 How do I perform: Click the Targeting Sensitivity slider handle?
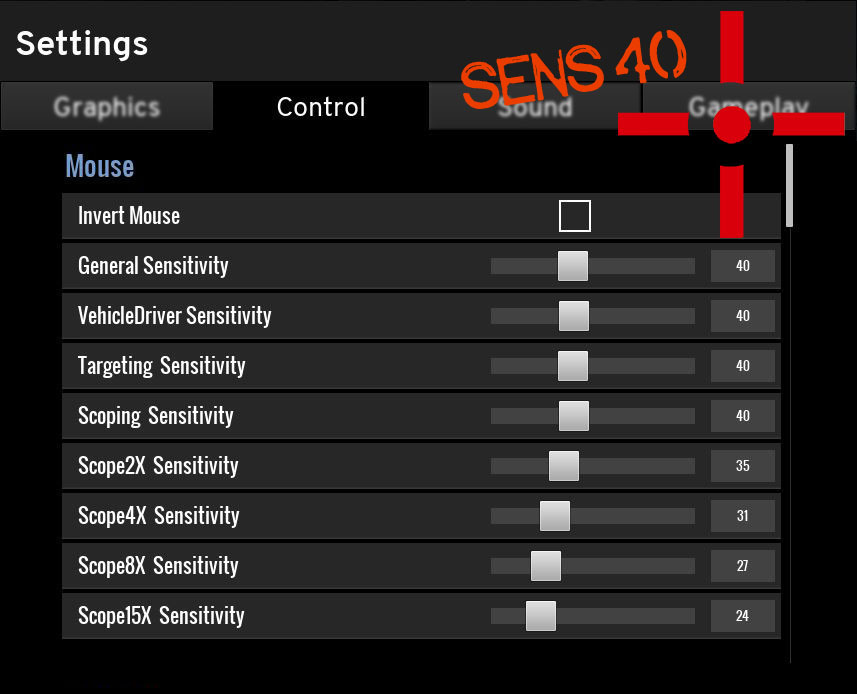(573, 366)
